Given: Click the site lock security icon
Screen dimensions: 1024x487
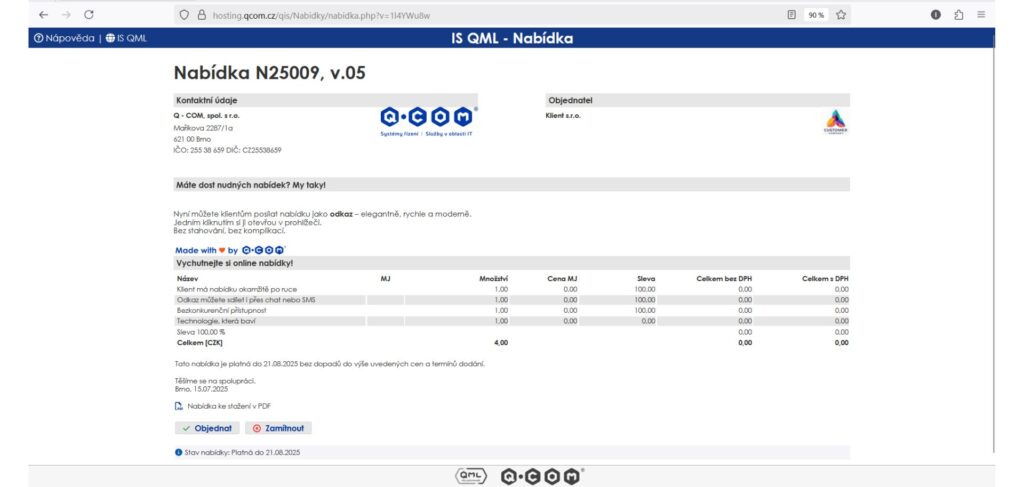Looking at the screenshot, I should 201,15.
